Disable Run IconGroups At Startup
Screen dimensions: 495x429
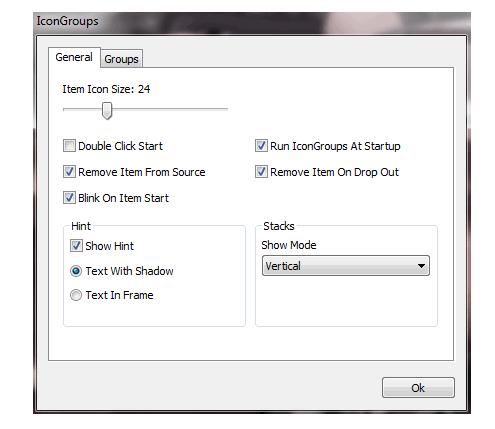[x=261, y=146]
